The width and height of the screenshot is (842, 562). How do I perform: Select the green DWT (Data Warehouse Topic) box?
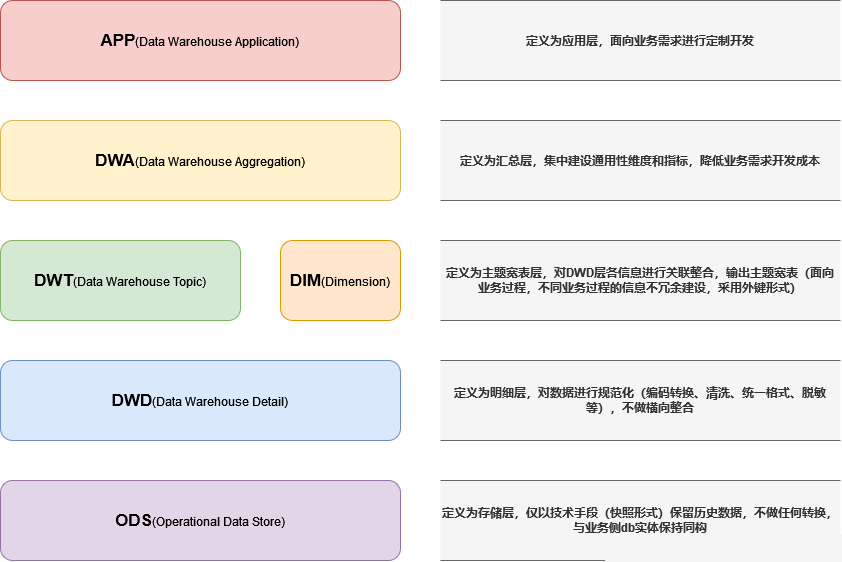(x=120, y=281)
